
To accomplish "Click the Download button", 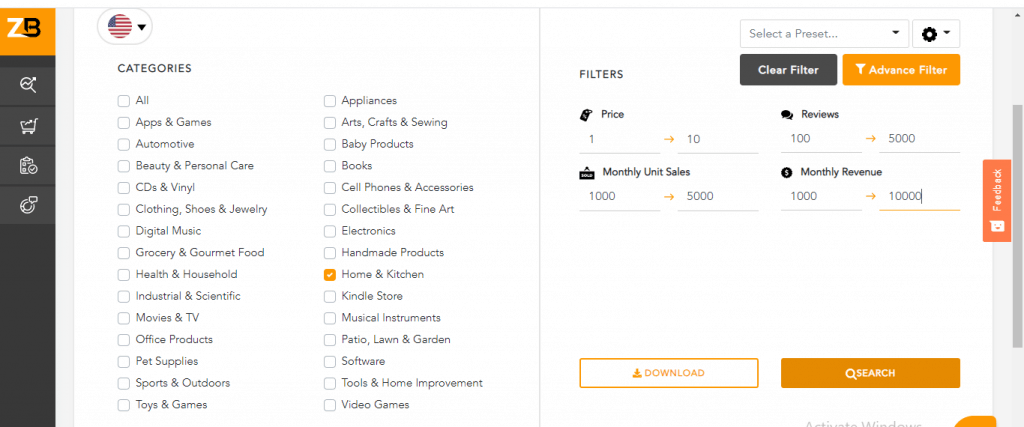I will (x=668, y=373).
